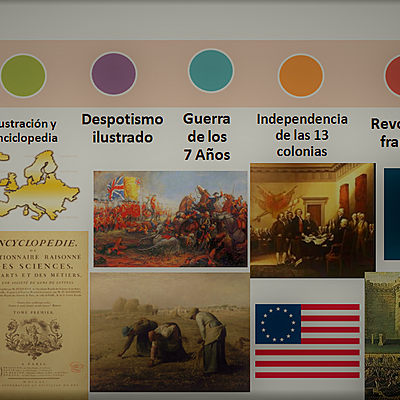
Task: Select the 'Guerra de los 7 Años' heading
Action: click(x=207, y=137)
